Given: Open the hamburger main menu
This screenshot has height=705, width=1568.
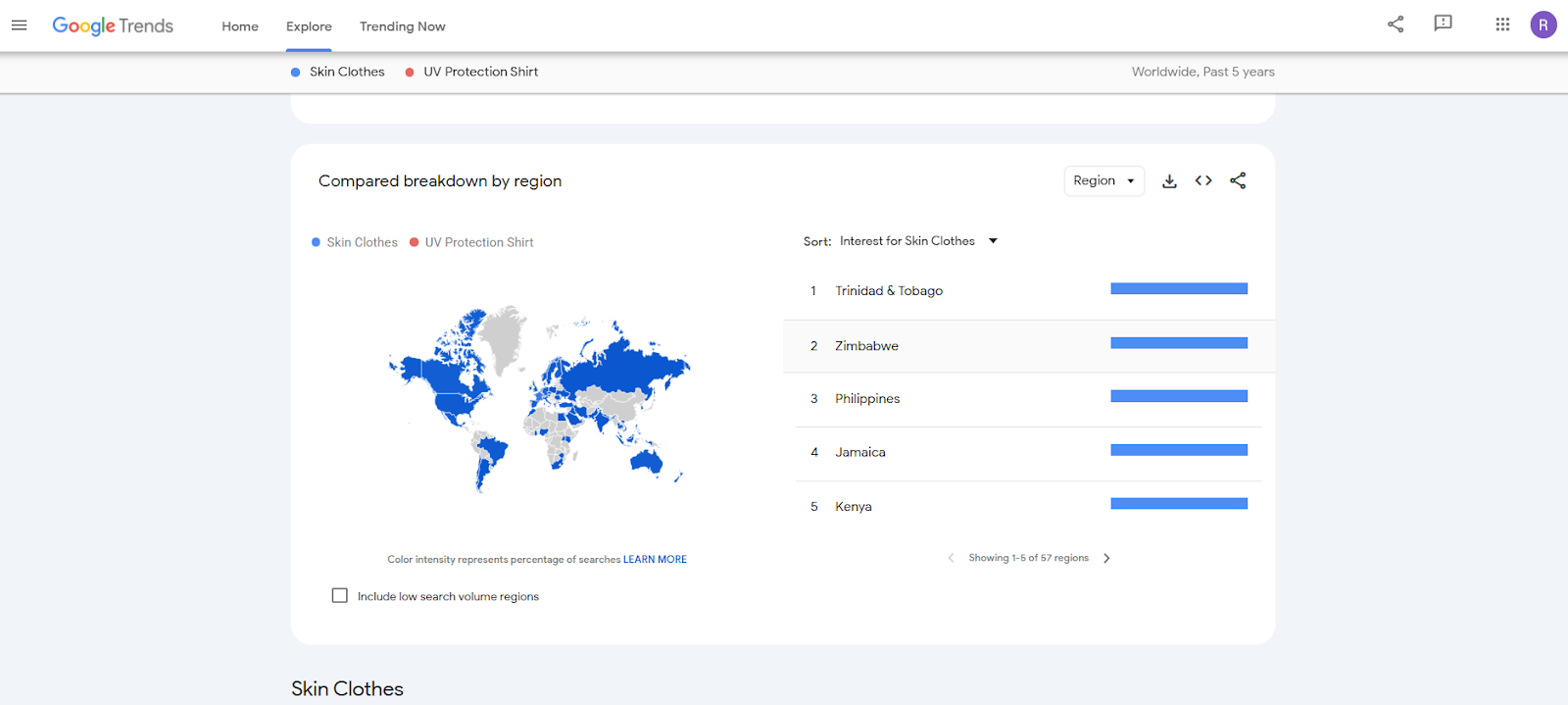Looking at the screenshot, I should [x=19, y=25].
